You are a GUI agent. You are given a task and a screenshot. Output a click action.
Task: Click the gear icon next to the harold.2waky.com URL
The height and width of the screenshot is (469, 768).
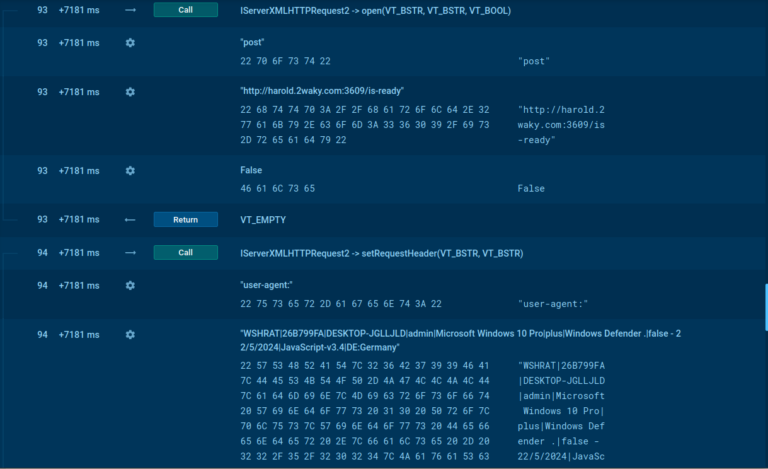click(130, 92)
